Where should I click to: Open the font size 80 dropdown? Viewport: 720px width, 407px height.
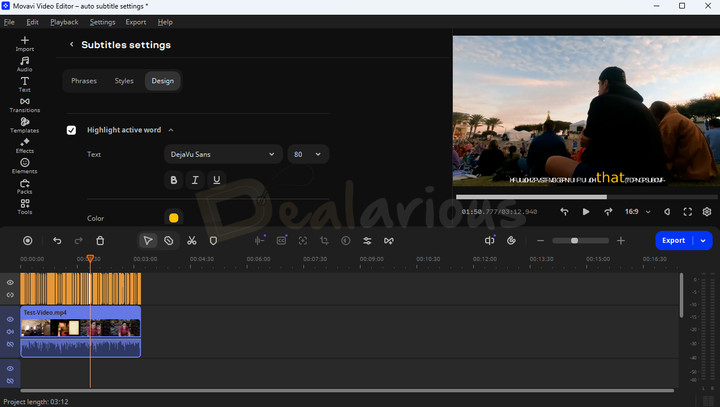click(308, 154)
